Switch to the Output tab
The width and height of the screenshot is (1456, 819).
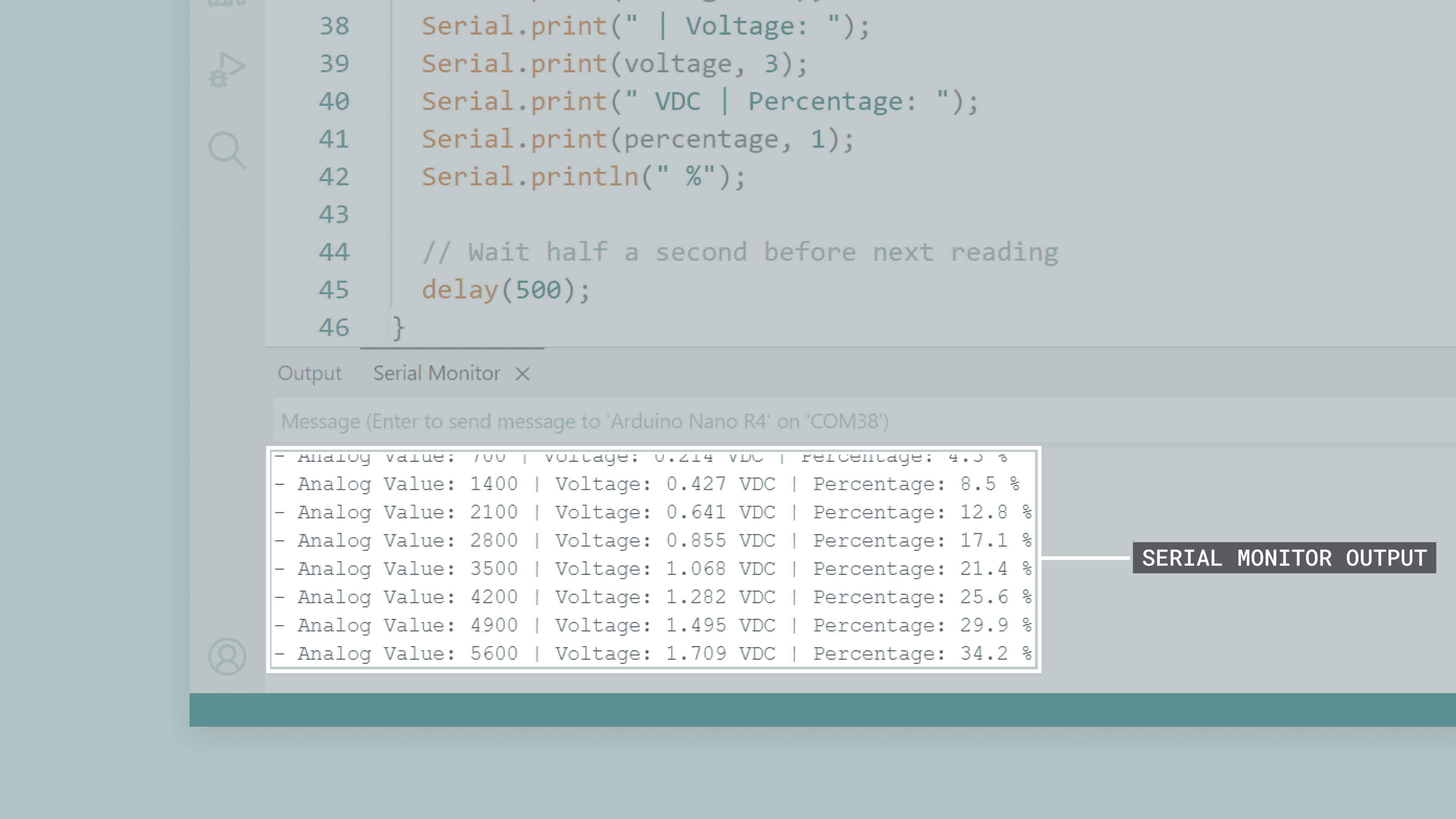[309, 373]
